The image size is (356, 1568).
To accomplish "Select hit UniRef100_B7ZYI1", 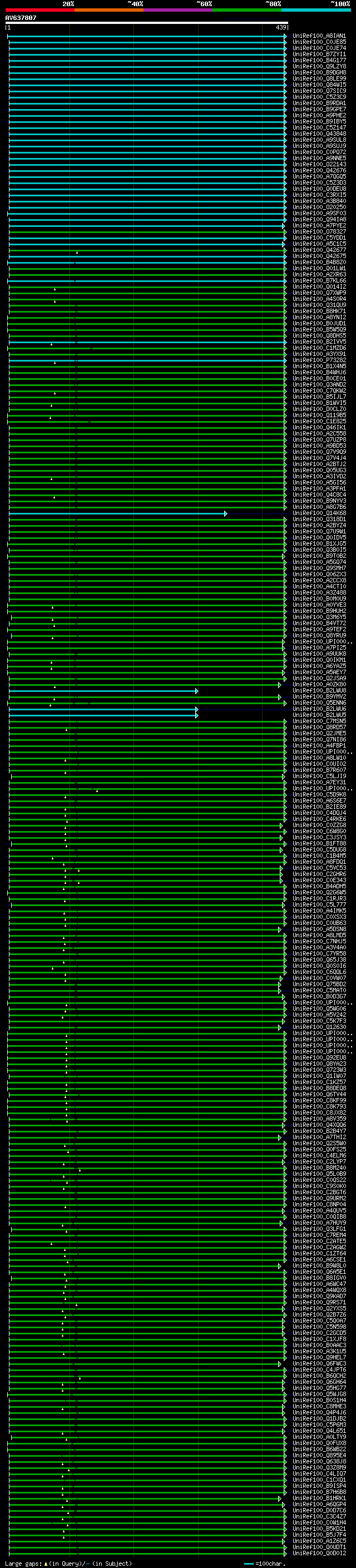I will 319,54.
